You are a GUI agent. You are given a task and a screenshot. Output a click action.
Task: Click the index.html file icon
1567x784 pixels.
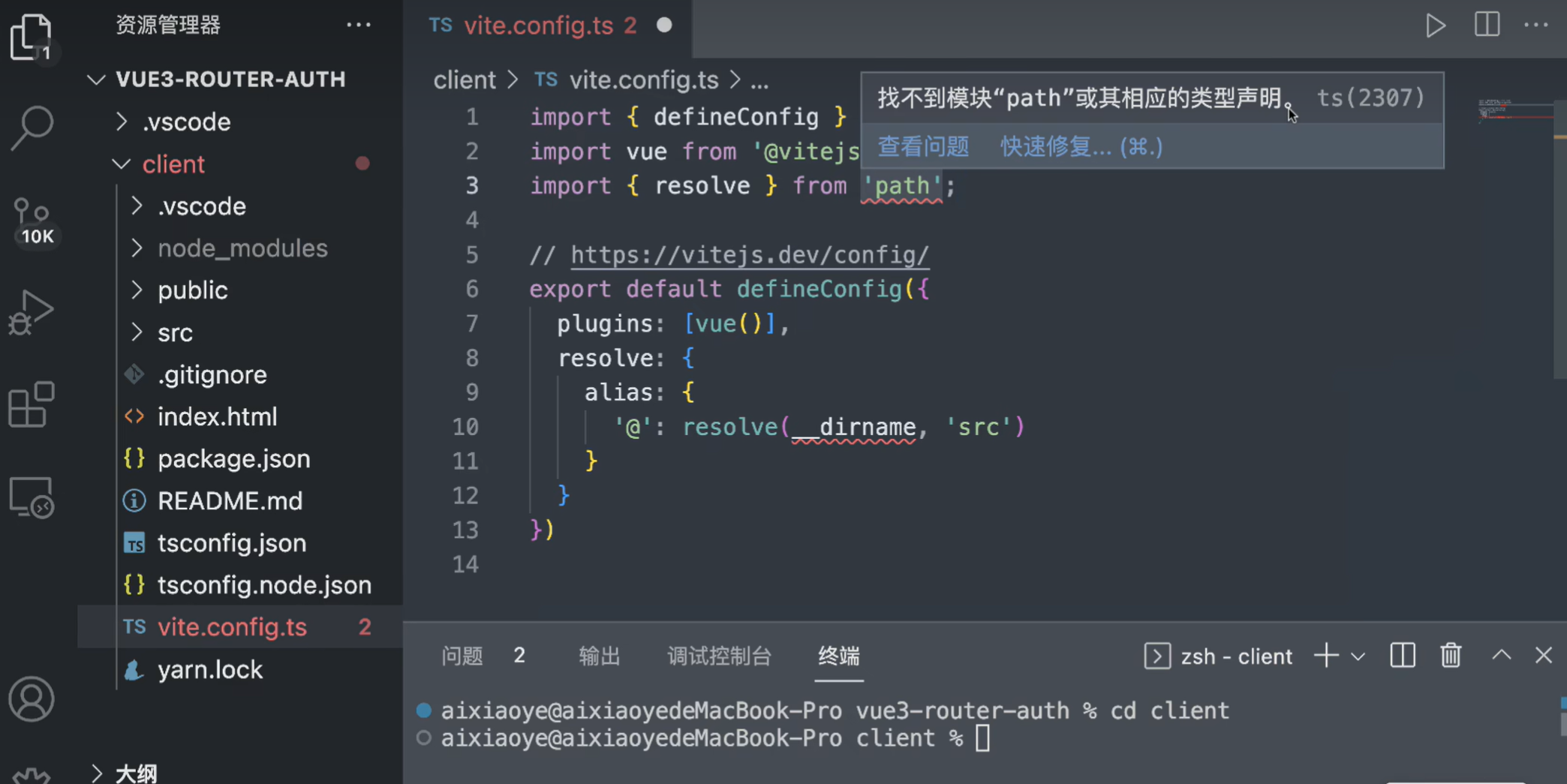click(134, 416)
